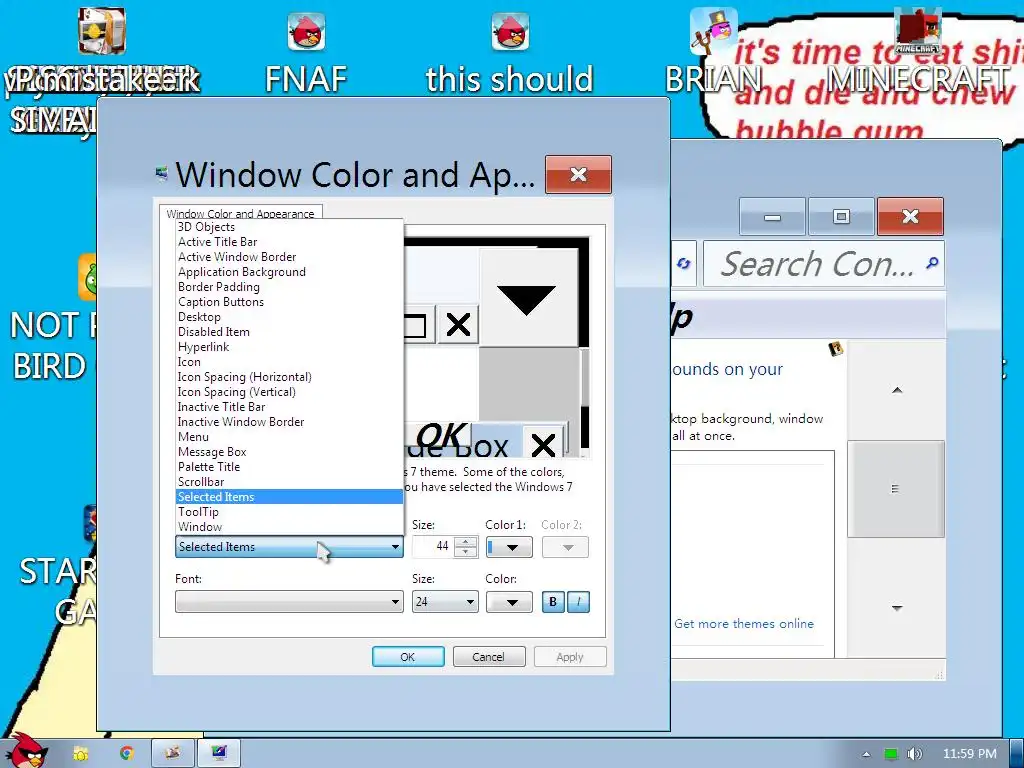Switch to the paint-icon taskbar window
Screen dimensions: 1024x768
tap(172, 754)
